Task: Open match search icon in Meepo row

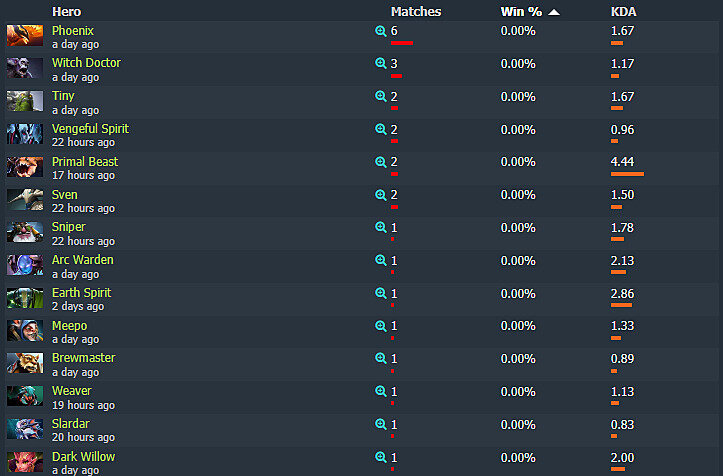Action: (380, 326)
